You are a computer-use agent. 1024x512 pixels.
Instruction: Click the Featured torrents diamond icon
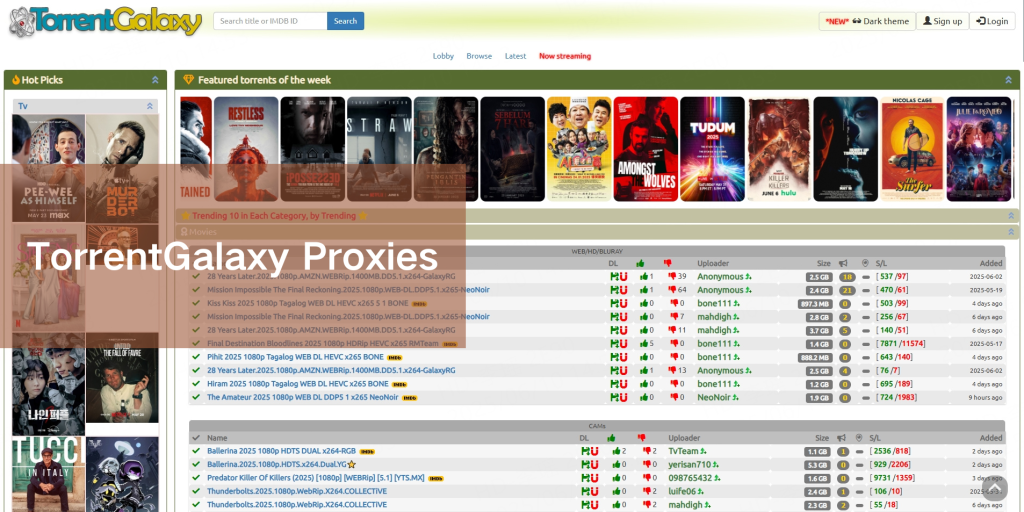(189, 80)
